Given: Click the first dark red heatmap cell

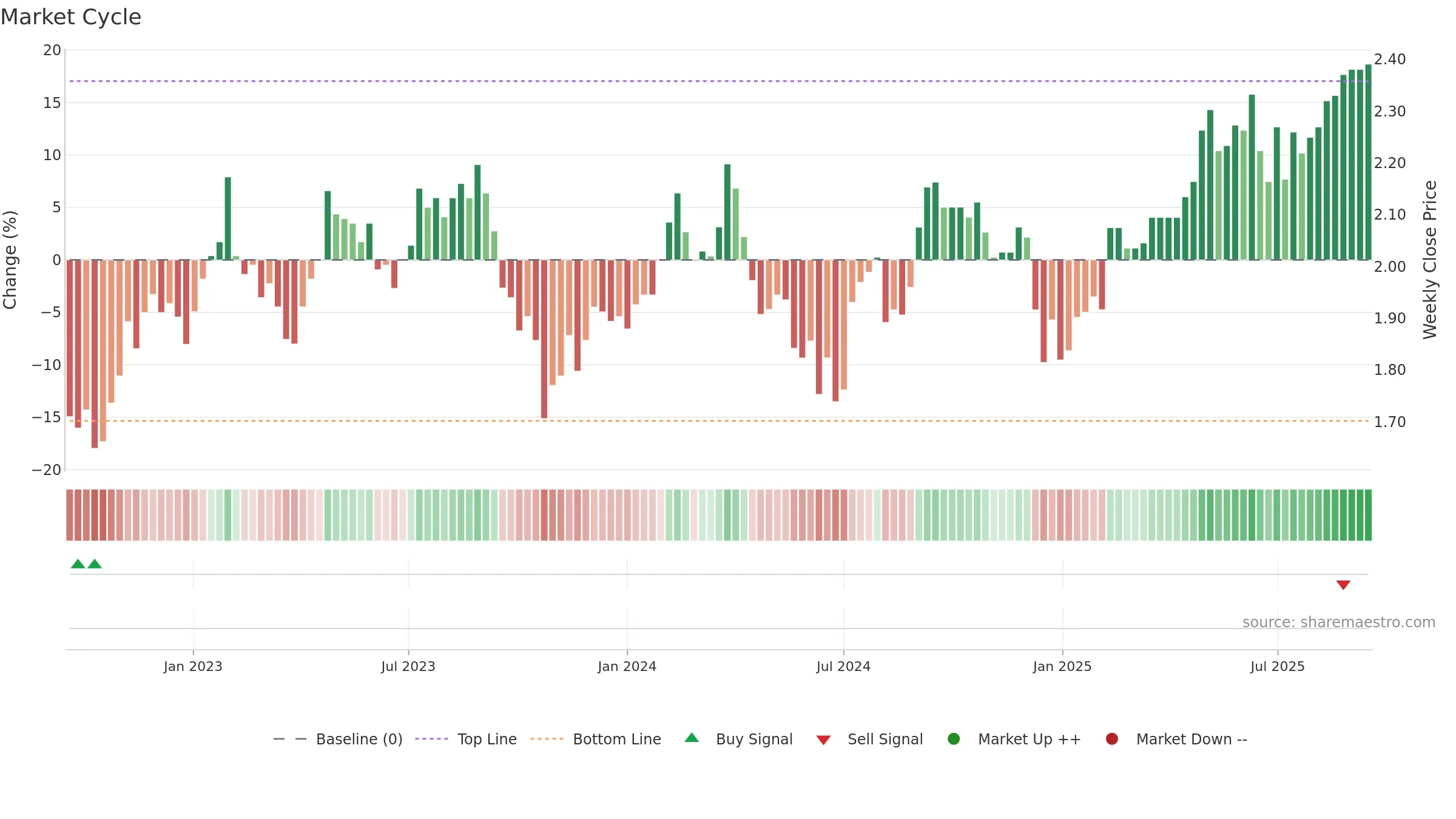Looking at the screenshot, I should point(70,515).
